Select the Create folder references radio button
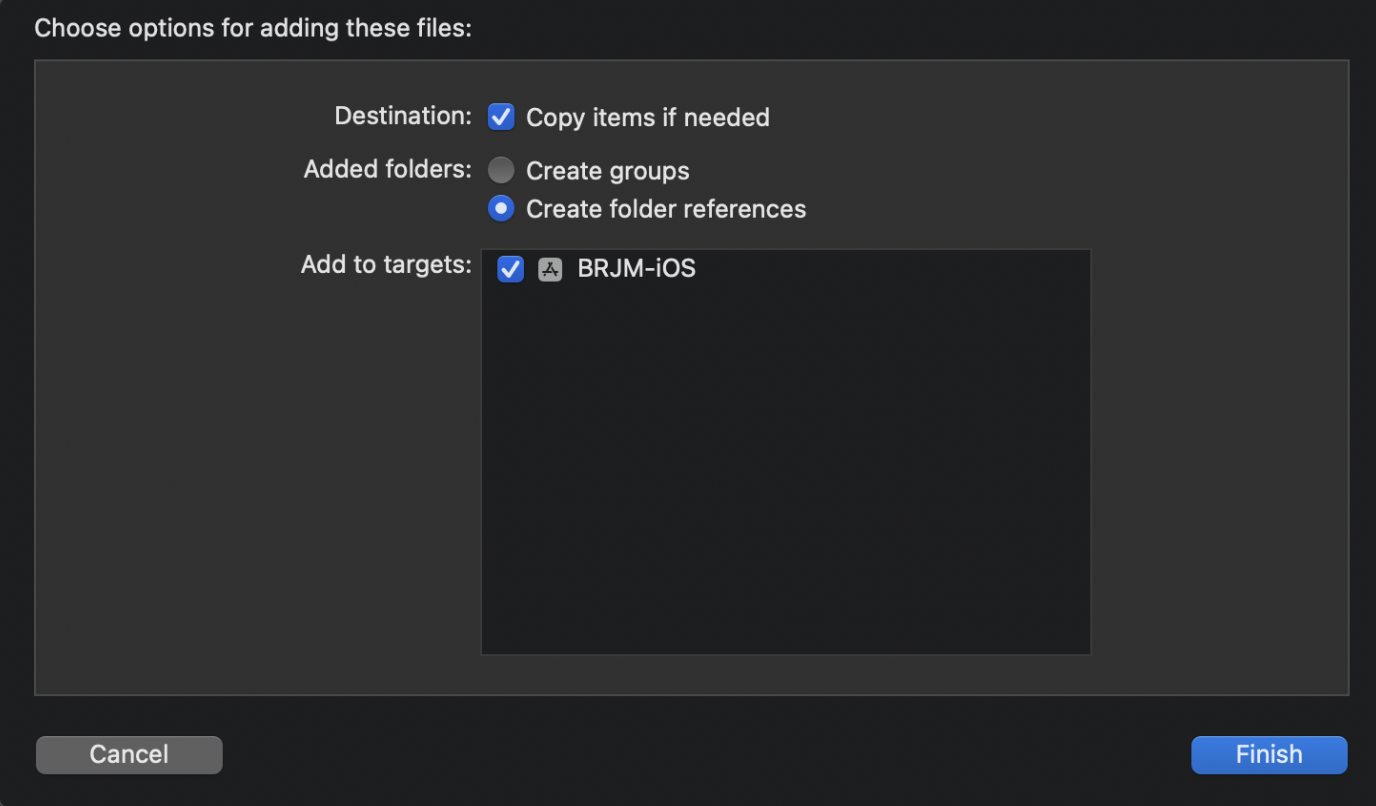Viewport: 1376px width, 806px height. pos(501,209)
